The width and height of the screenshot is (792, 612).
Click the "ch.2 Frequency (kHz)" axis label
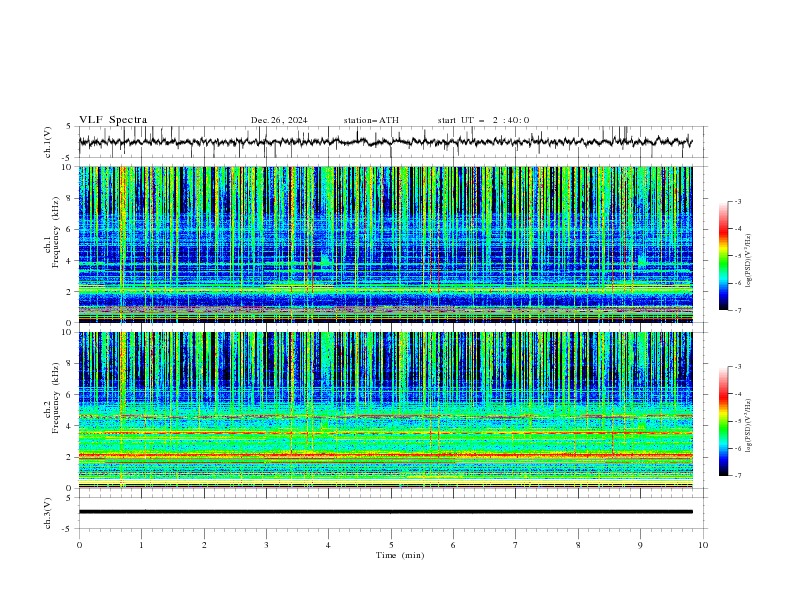[x=52, y=398]
